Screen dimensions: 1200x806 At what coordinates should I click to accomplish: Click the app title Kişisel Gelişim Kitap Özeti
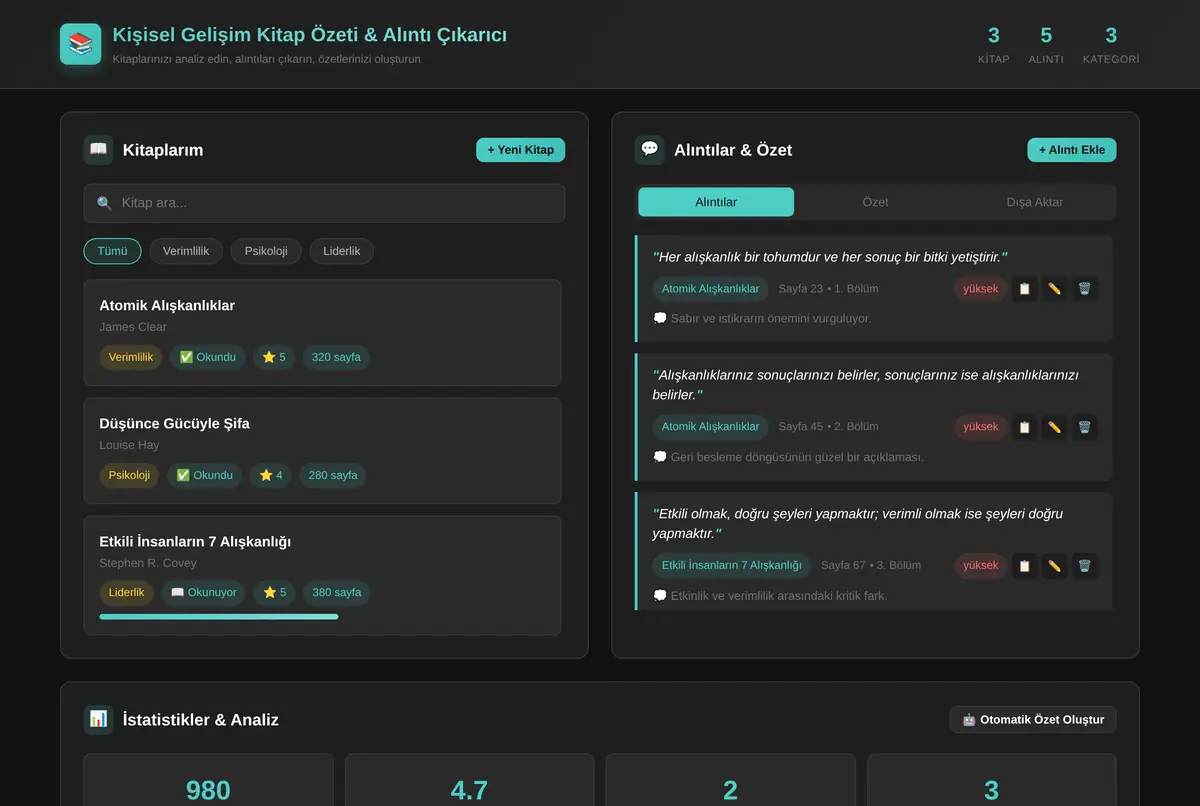click(309, 35)
